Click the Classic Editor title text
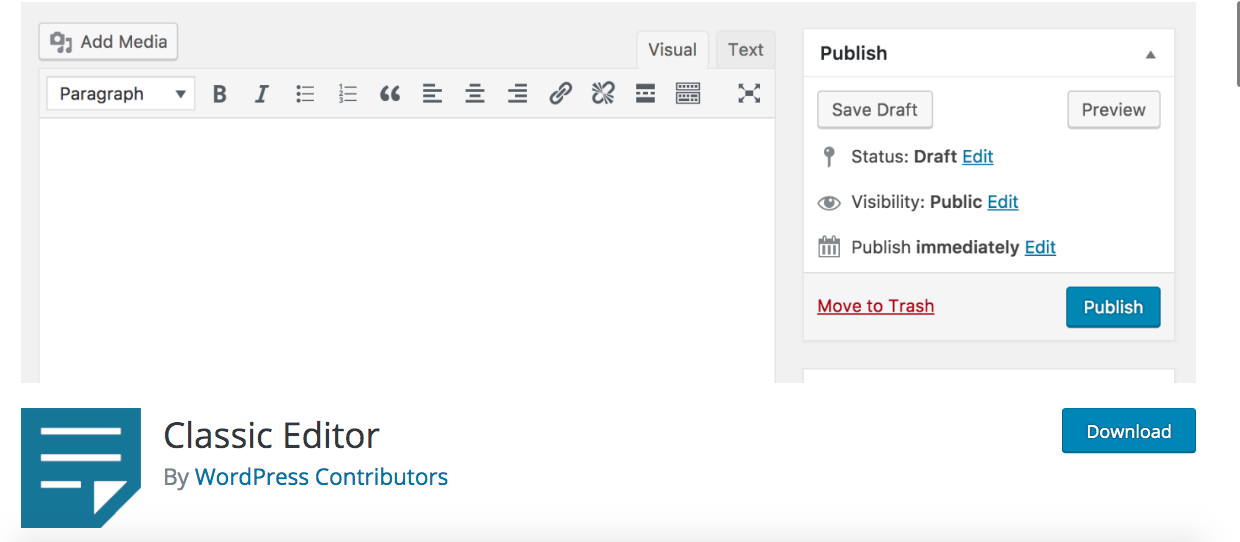1240x542 pixels. [x=271, y=435]
